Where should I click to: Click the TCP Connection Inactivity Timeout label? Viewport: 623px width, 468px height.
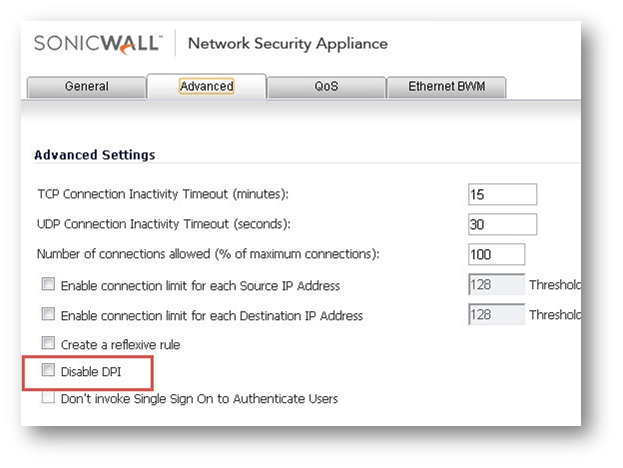point(169,194)
